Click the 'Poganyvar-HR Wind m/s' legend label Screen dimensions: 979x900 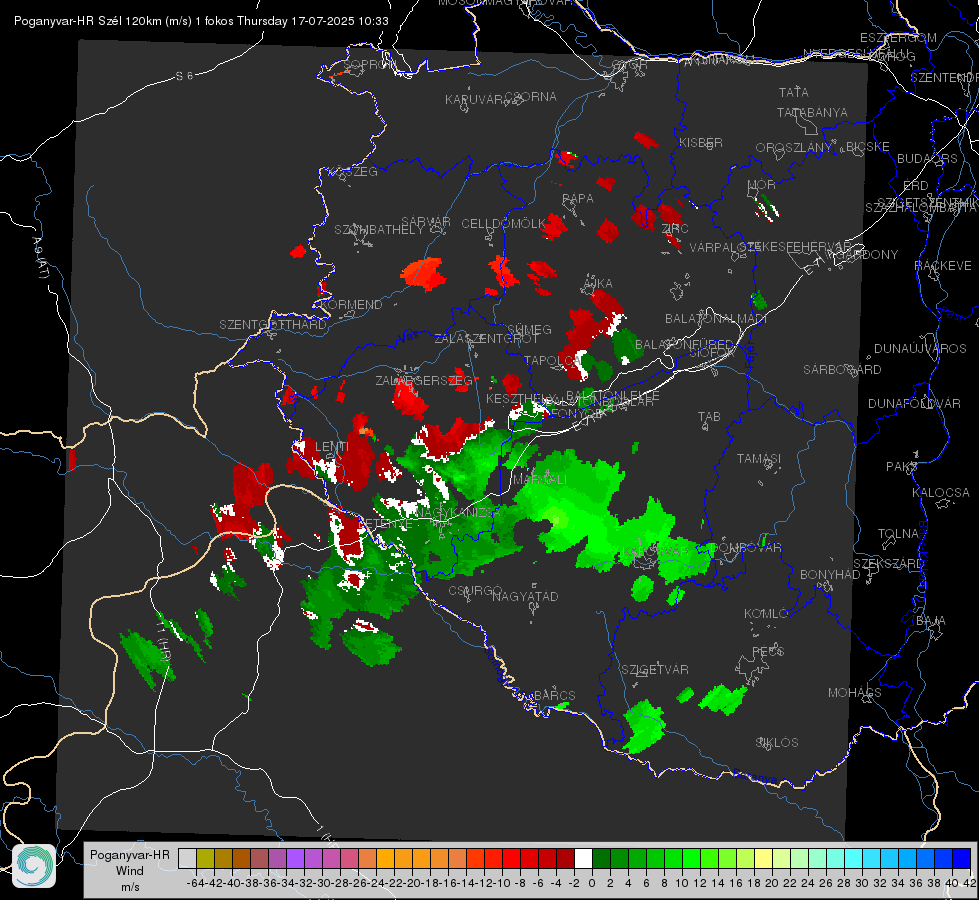[130, 871]
